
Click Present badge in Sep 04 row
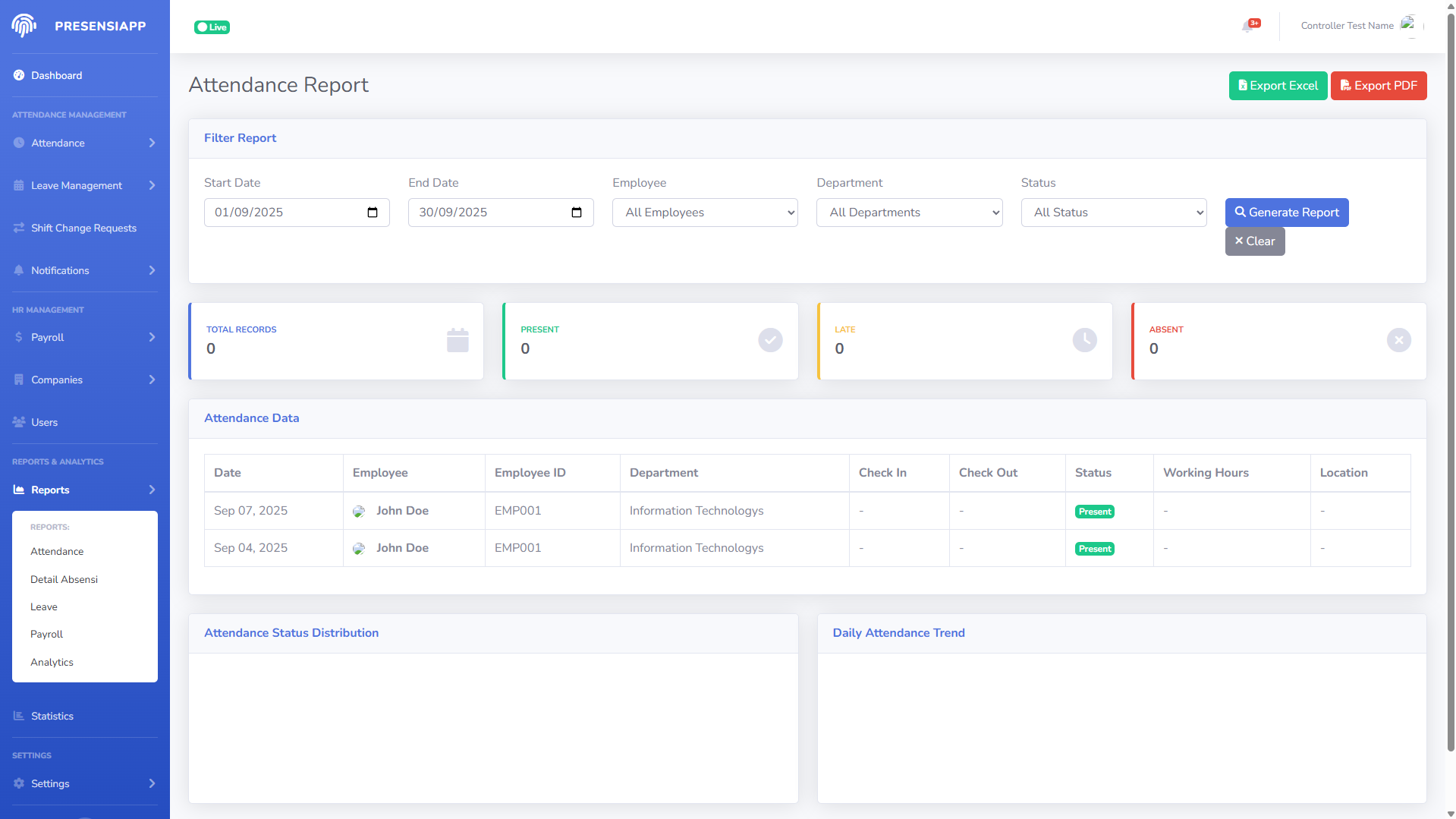tap(1095, 549)
